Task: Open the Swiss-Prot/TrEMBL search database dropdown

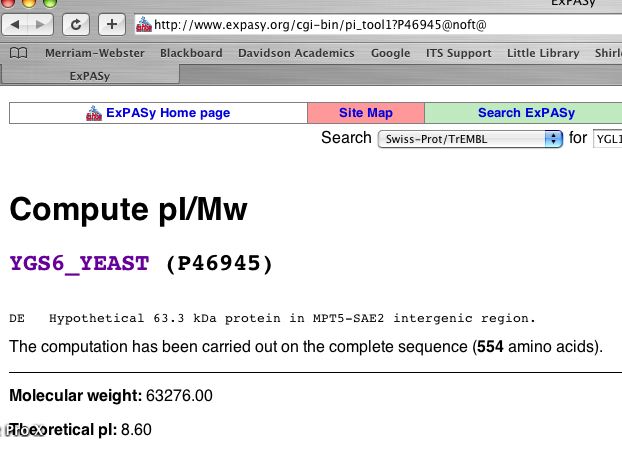Action: [x=470, y=139]
